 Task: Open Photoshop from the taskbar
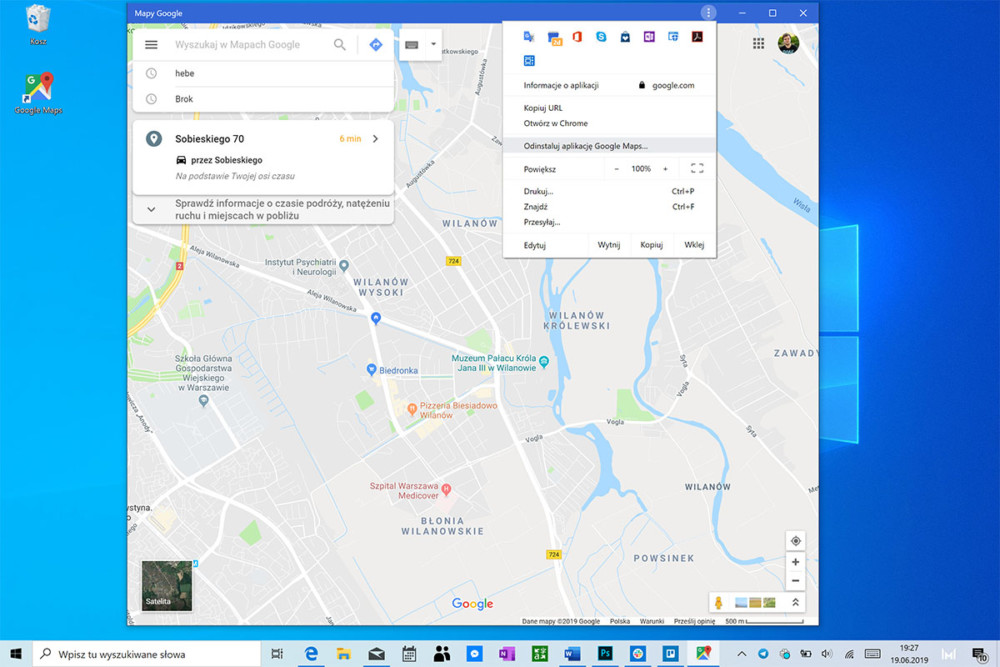pos(605,654)
